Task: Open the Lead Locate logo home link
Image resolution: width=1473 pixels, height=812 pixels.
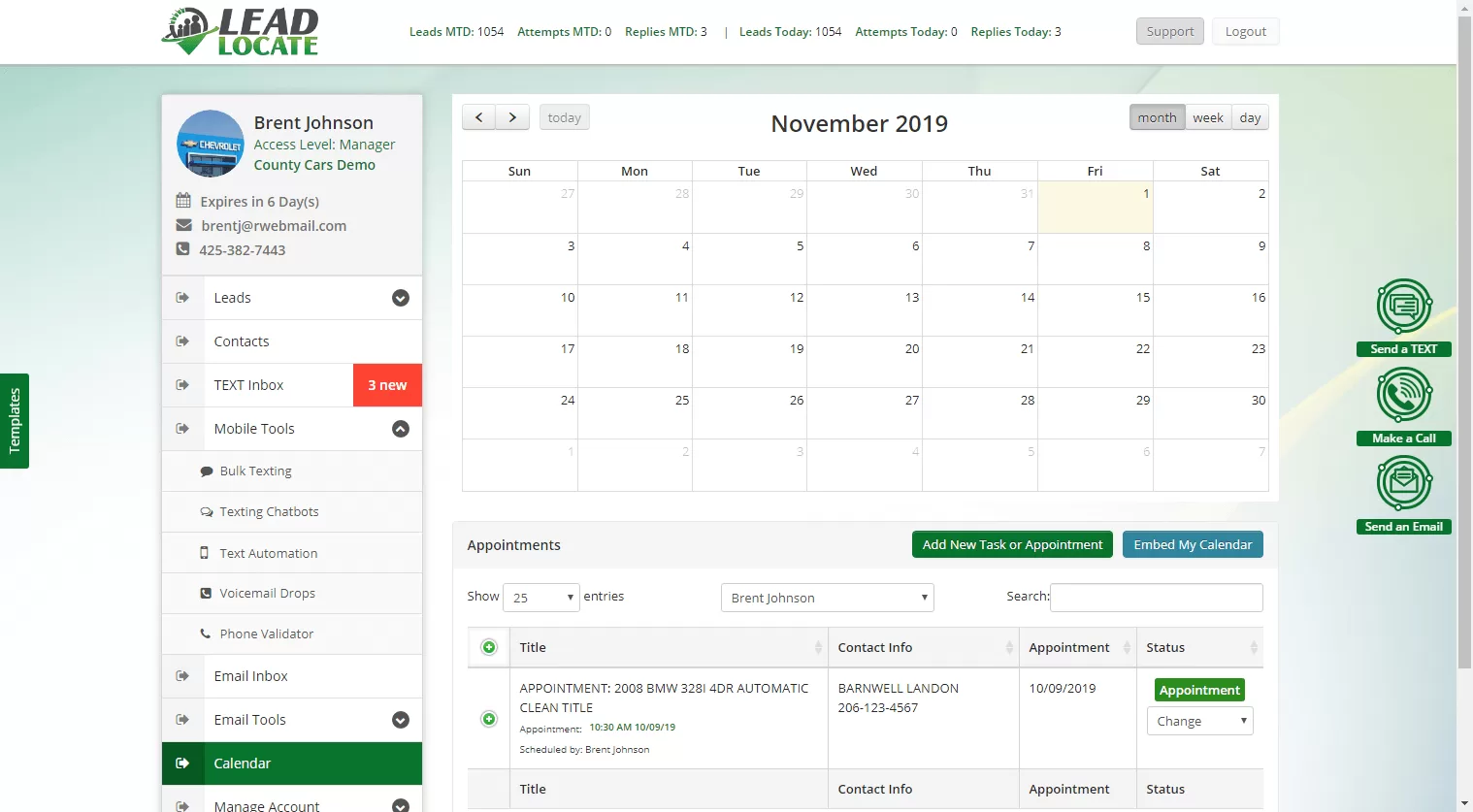Action: 240,32
